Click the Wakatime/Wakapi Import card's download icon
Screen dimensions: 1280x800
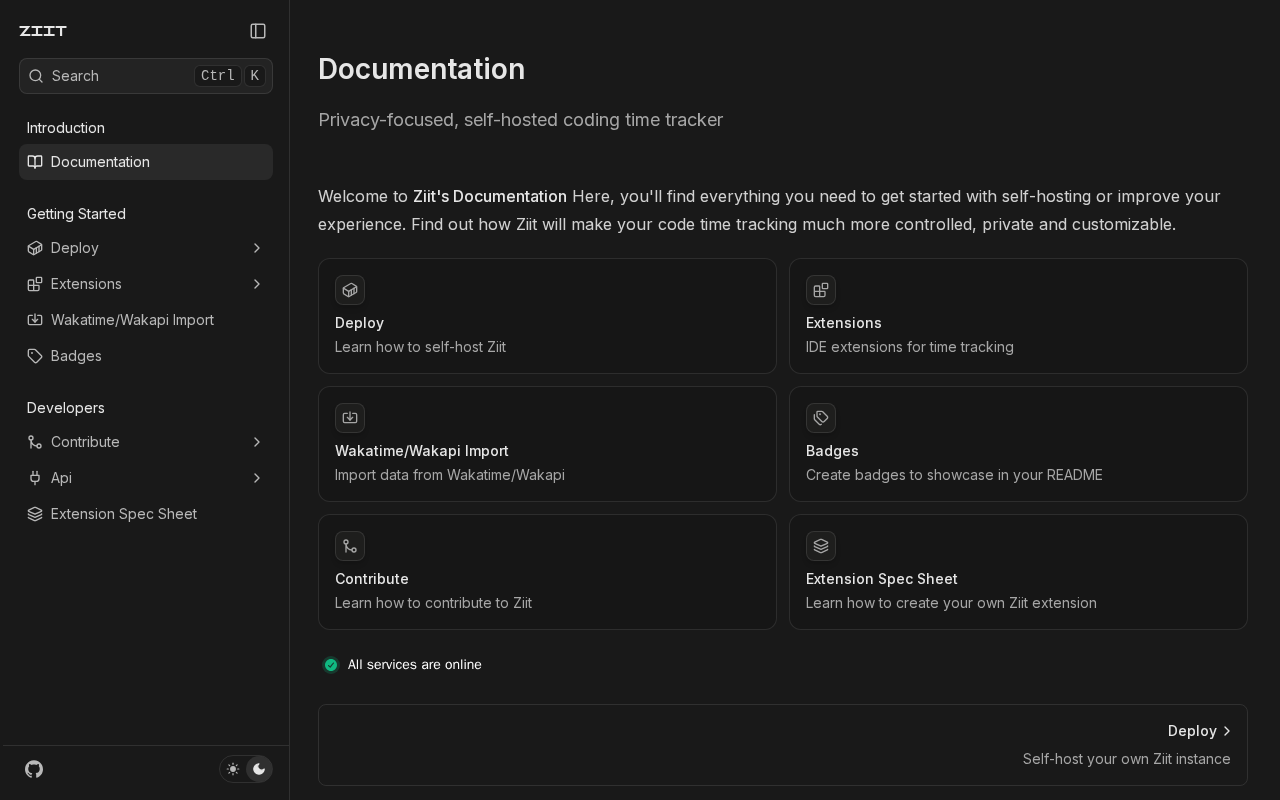coord(350,418)
